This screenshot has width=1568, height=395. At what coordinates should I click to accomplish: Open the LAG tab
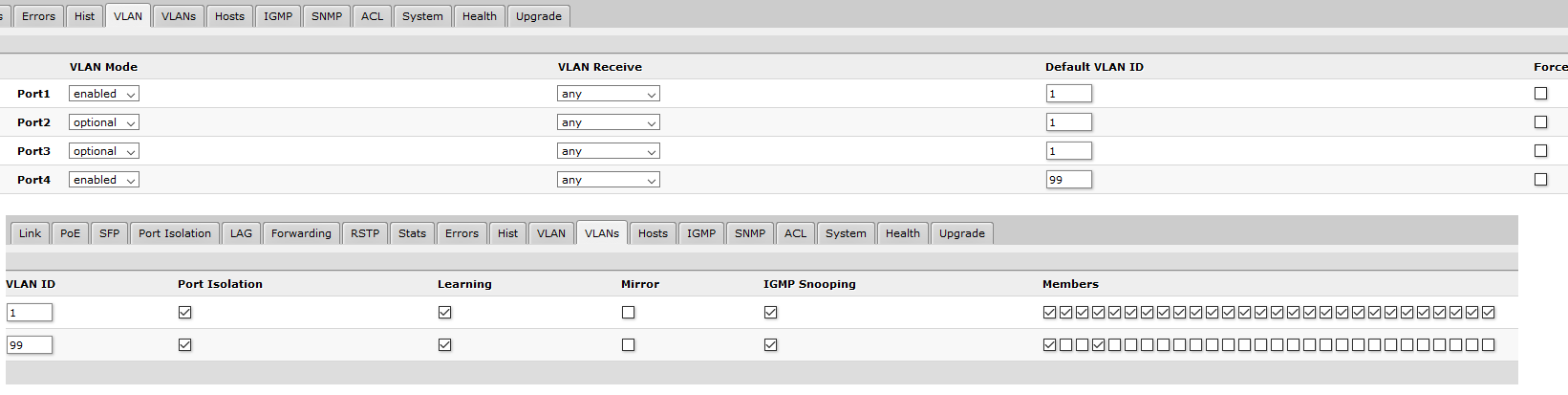tap(242, 233)
